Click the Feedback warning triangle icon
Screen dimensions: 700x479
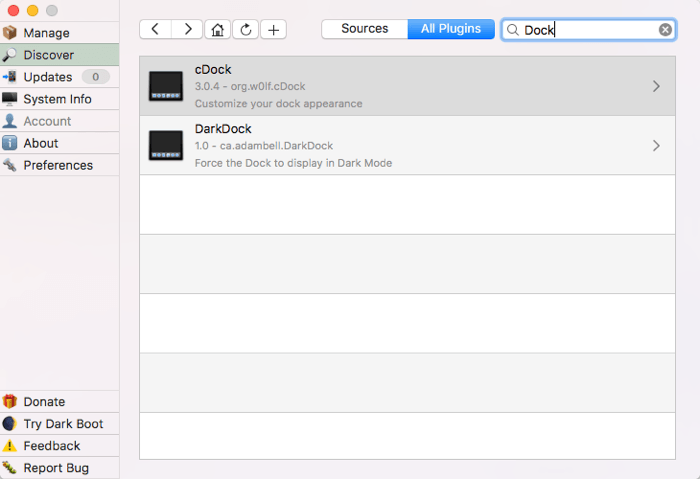9,446
